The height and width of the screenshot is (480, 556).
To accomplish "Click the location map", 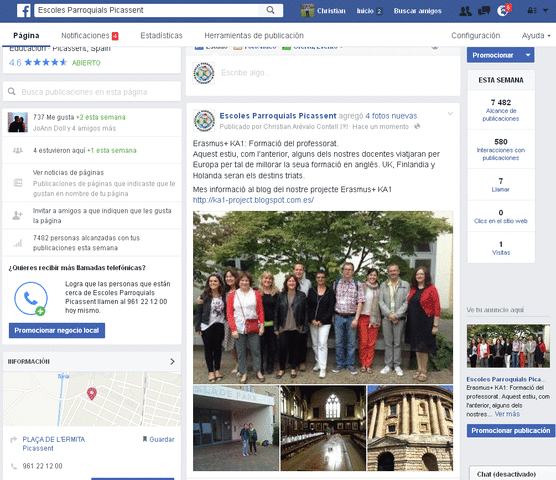I will pos(92,399).
